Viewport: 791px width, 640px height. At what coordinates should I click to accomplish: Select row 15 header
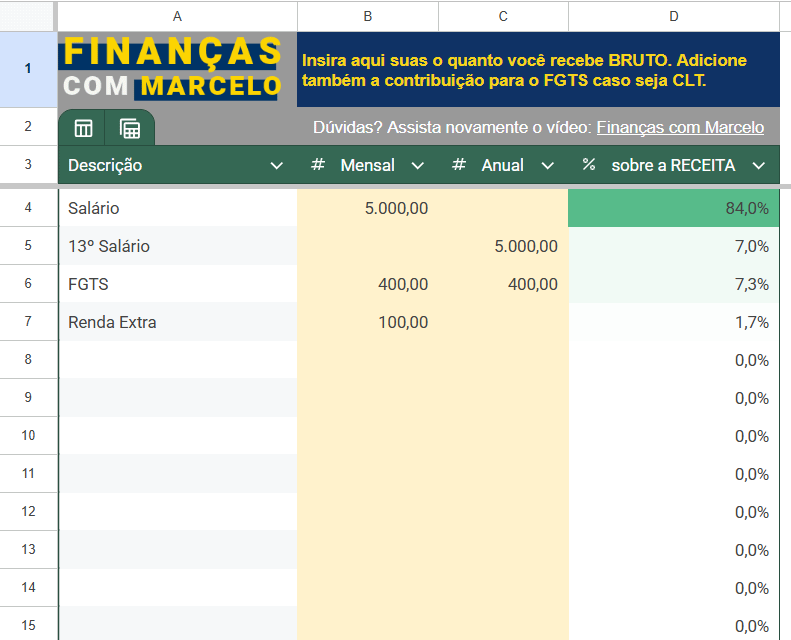(x=28, y=625)
